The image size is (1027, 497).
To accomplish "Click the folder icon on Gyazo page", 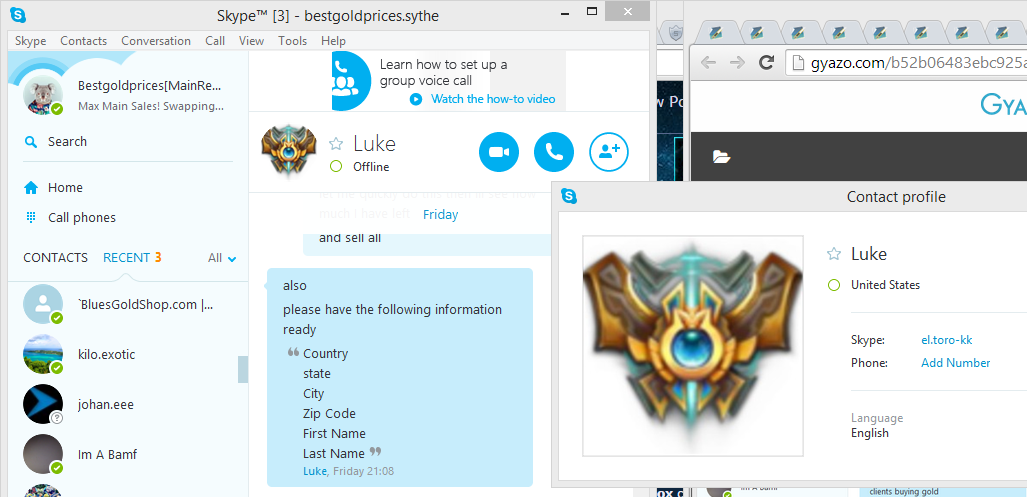I will [x=721, y=157].
